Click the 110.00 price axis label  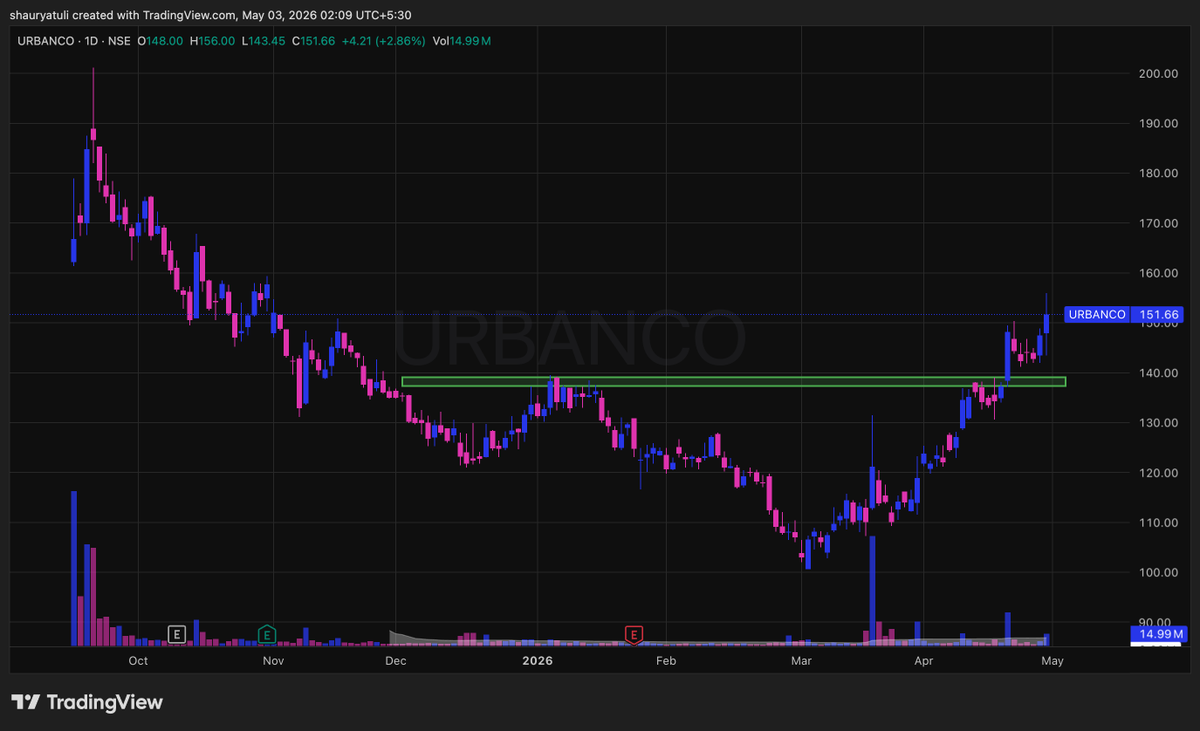(1157, 523)
